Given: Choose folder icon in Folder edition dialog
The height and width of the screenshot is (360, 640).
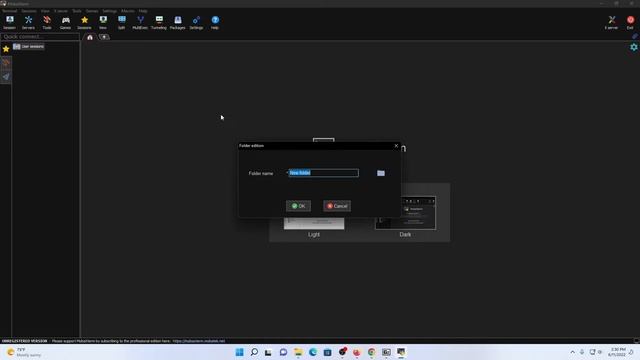Looking at the screenshot, I should 381,173.
